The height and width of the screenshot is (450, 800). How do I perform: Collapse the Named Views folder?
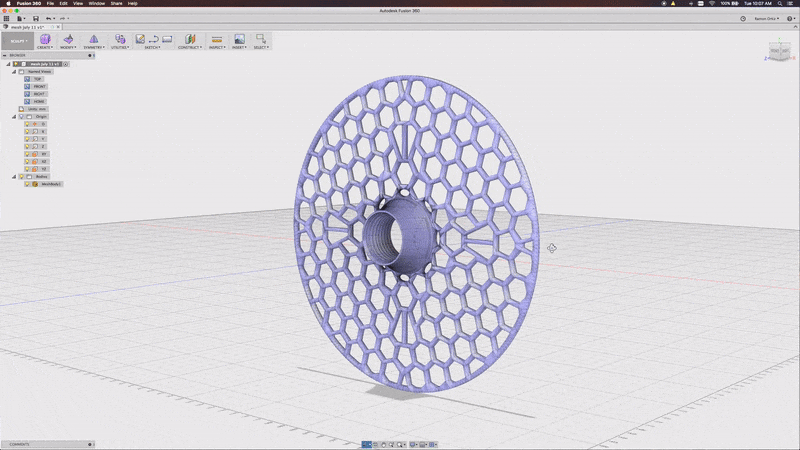pyautogui.click(x=14, y=72)
